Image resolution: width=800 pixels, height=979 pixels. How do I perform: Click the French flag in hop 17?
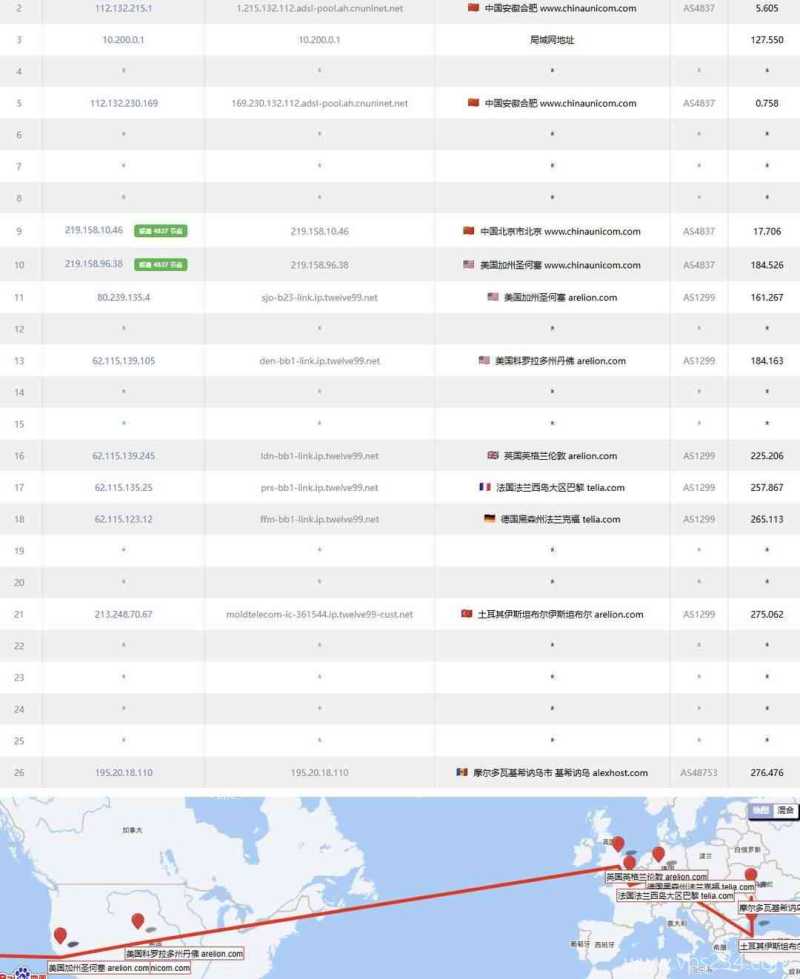point(485,488)
